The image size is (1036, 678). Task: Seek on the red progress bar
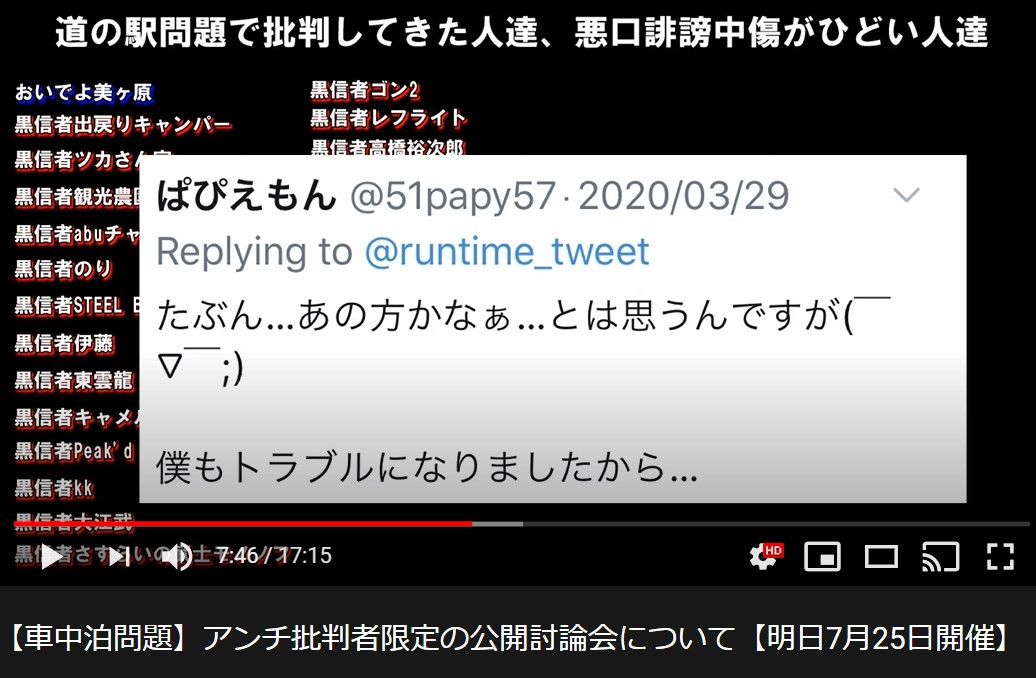pyautogui.click(x=243, y=524)
